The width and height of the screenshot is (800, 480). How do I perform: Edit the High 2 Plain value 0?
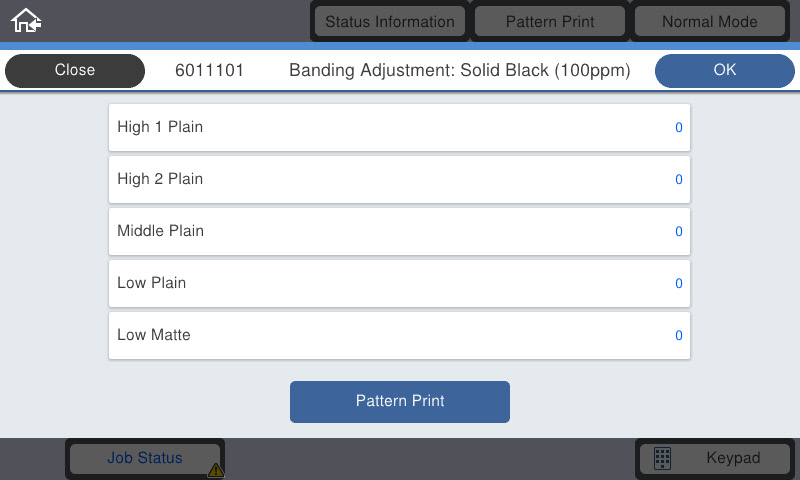(x=679, y=180)
